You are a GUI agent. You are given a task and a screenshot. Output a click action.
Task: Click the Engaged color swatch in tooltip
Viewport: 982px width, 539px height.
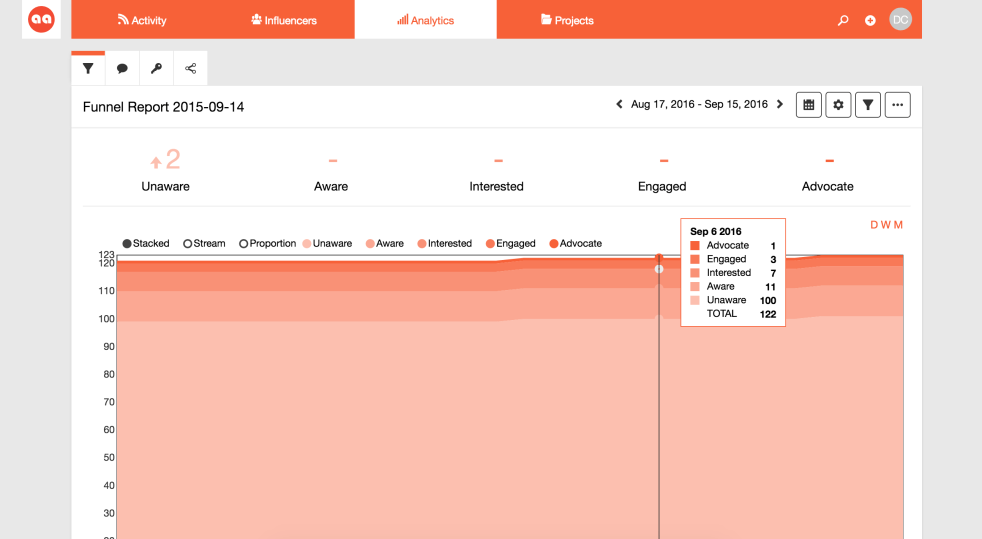pos(695,259)
